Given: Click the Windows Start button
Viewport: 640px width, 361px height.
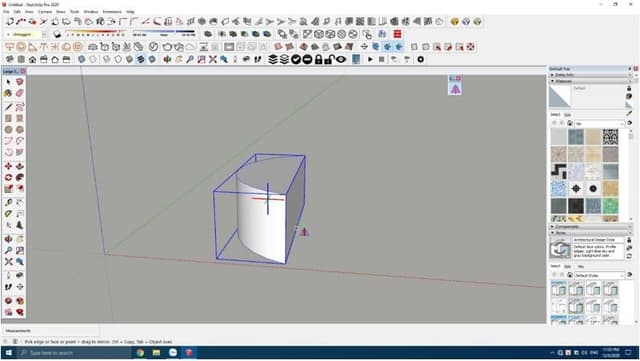Looking at the screenshot, I should pos(8,352).
